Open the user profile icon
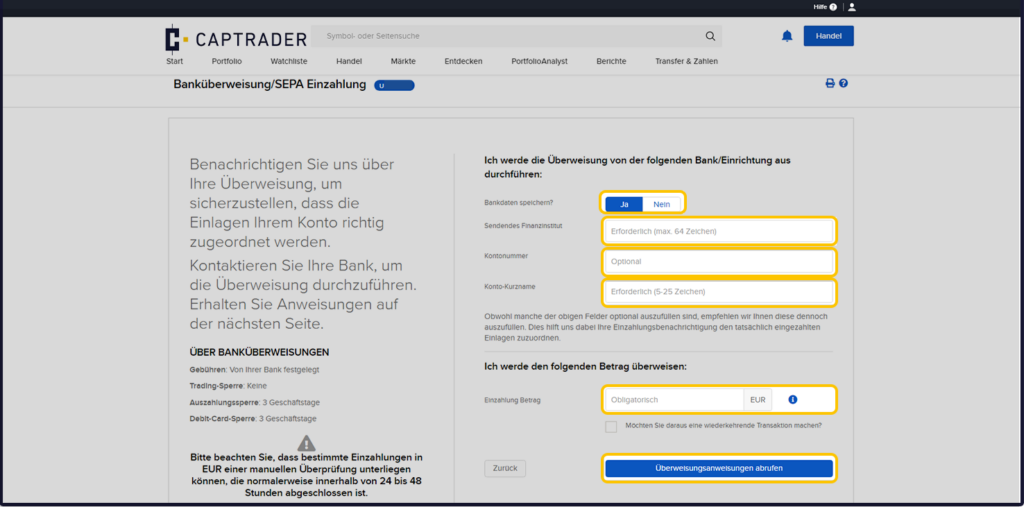The image size is (1024, 507). coord(852,7)
